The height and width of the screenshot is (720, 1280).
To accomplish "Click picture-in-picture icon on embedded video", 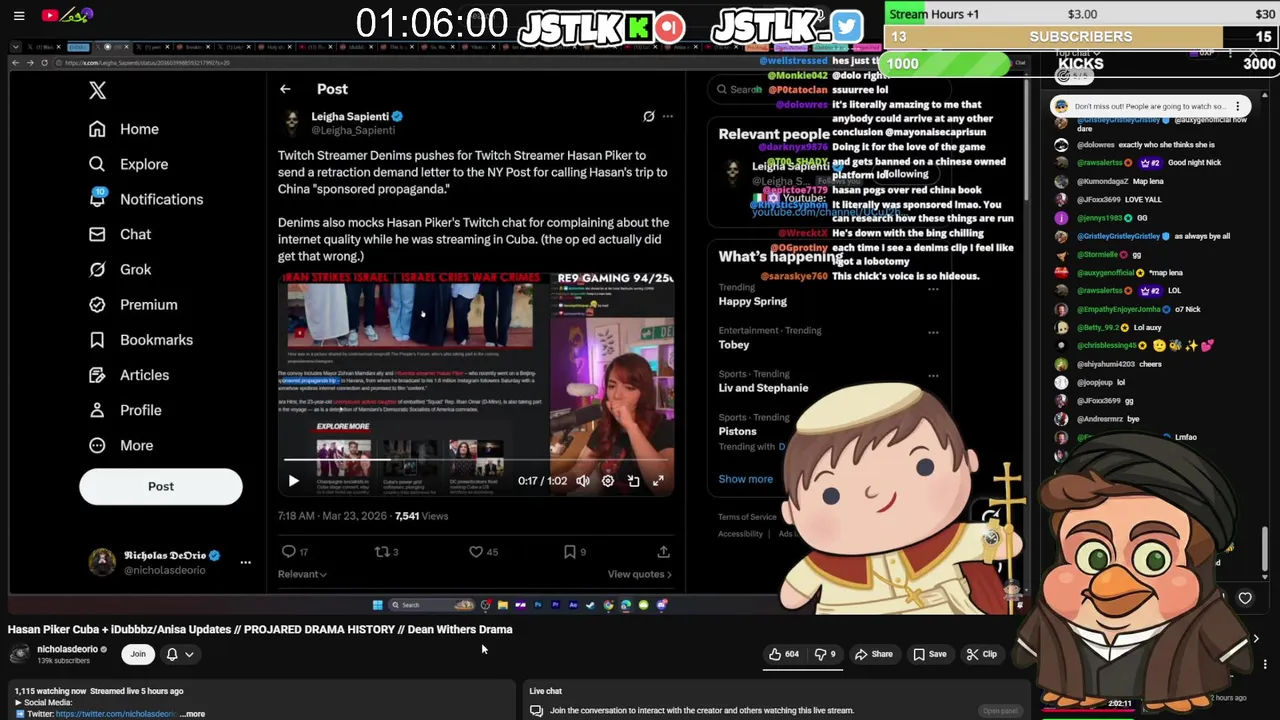I will [x=633, y=481].
